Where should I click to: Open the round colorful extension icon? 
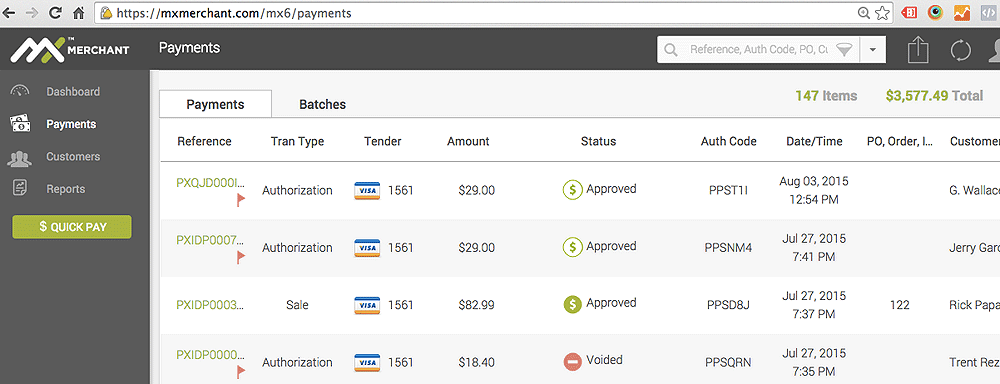tap(935, 13)
